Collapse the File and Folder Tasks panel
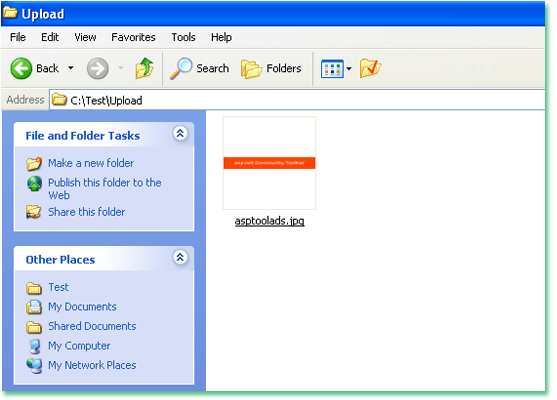 click(180, 134)
